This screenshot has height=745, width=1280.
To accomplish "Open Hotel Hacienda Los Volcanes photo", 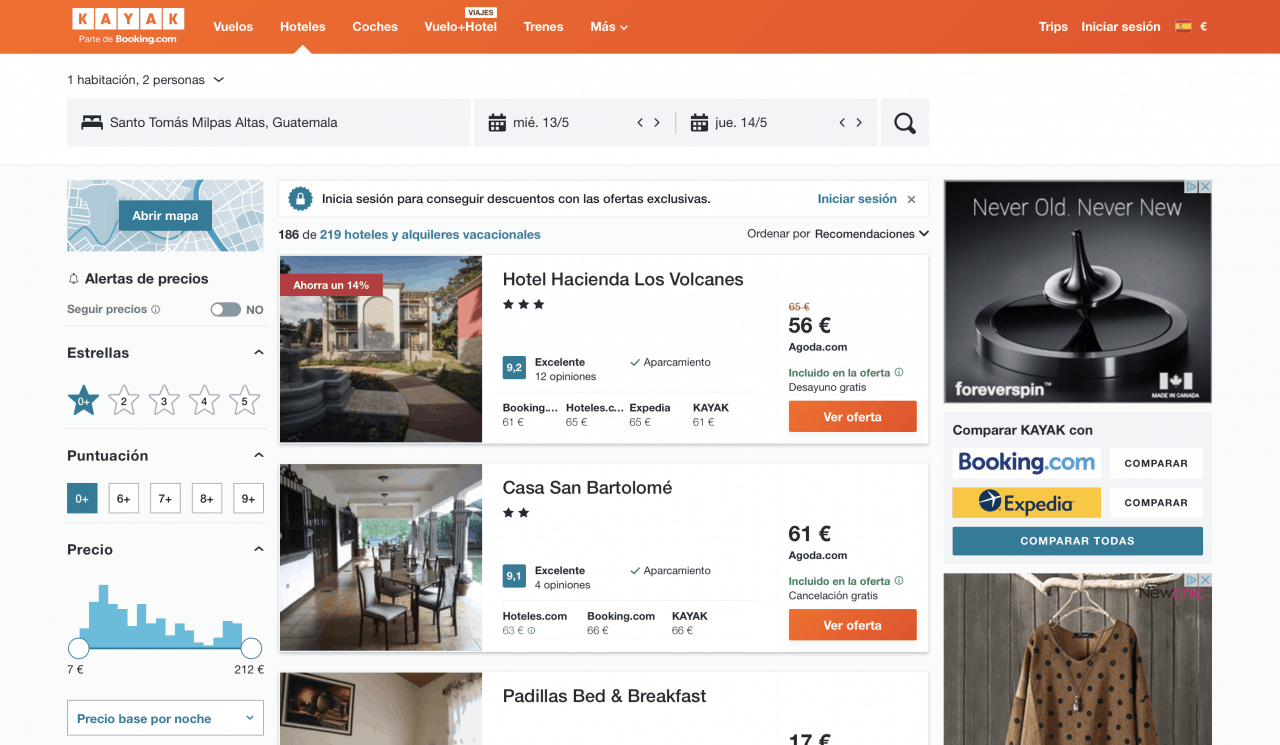I will [381, 349].
